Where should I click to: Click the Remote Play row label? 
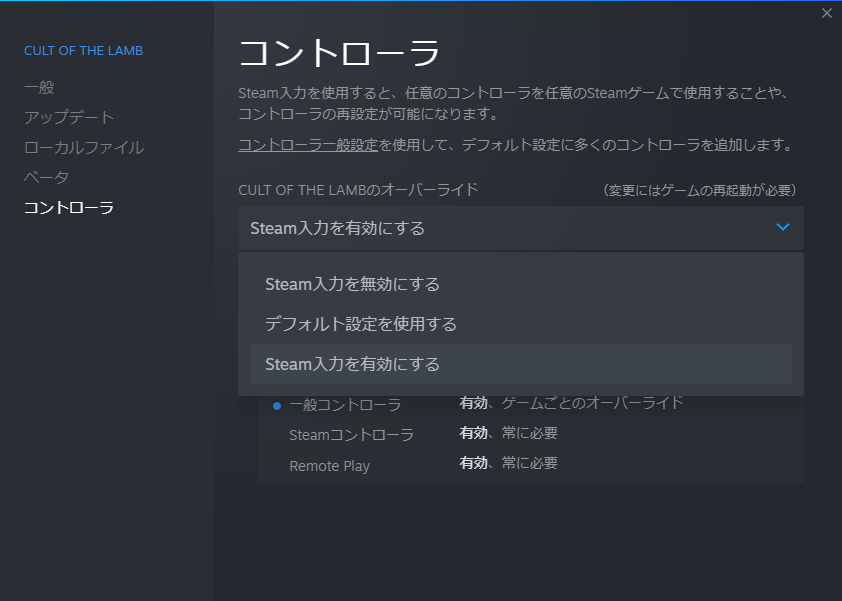pyautogui.click(x=329, y=466)
